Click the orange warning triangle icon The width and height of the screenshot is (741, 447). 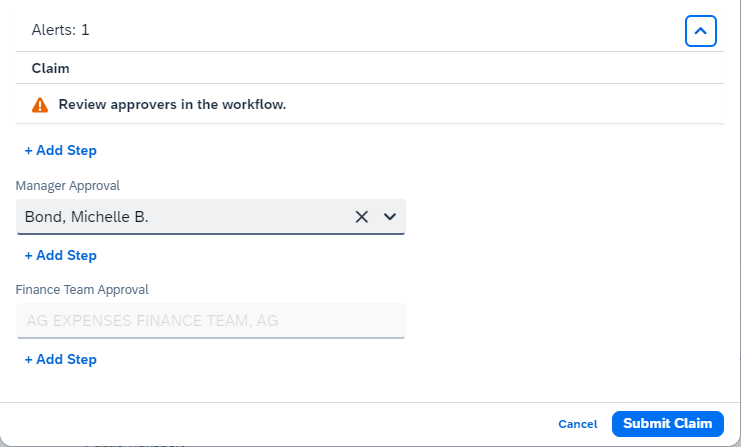(40, 105)
